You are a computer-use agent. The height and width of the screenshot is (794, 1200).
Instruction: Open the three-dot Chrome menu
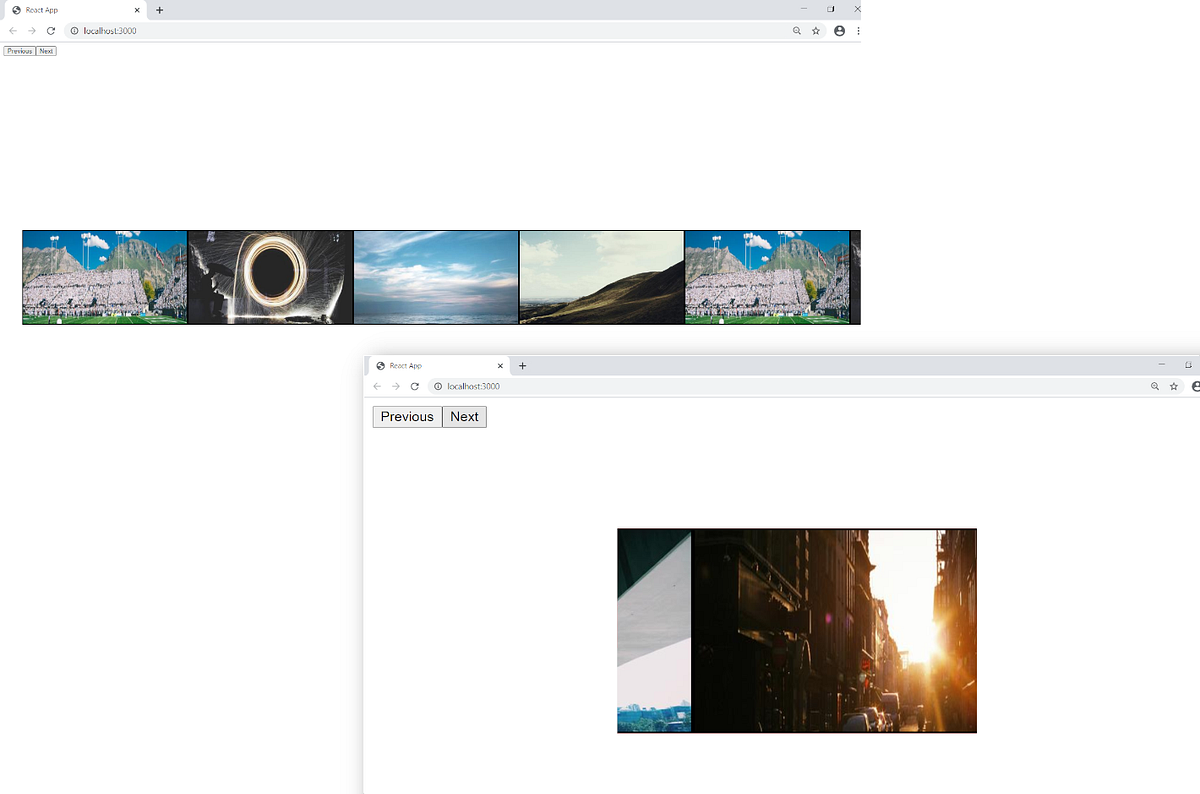tap(857, 30)
